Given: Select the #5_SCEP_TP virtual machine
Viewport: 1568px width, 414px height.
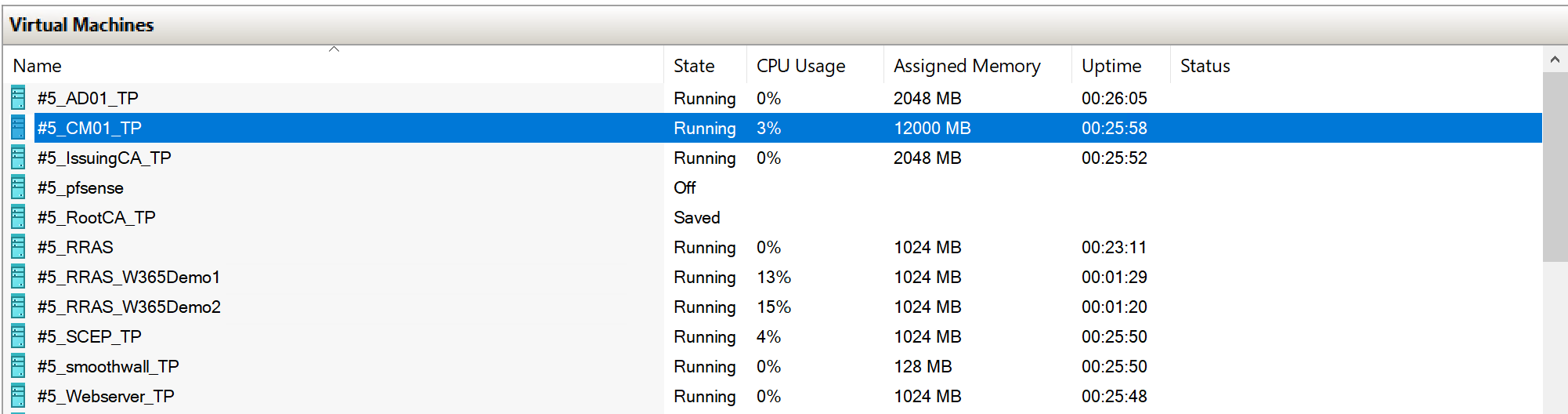Looking at the screenshot, I should tap(89, 336).
